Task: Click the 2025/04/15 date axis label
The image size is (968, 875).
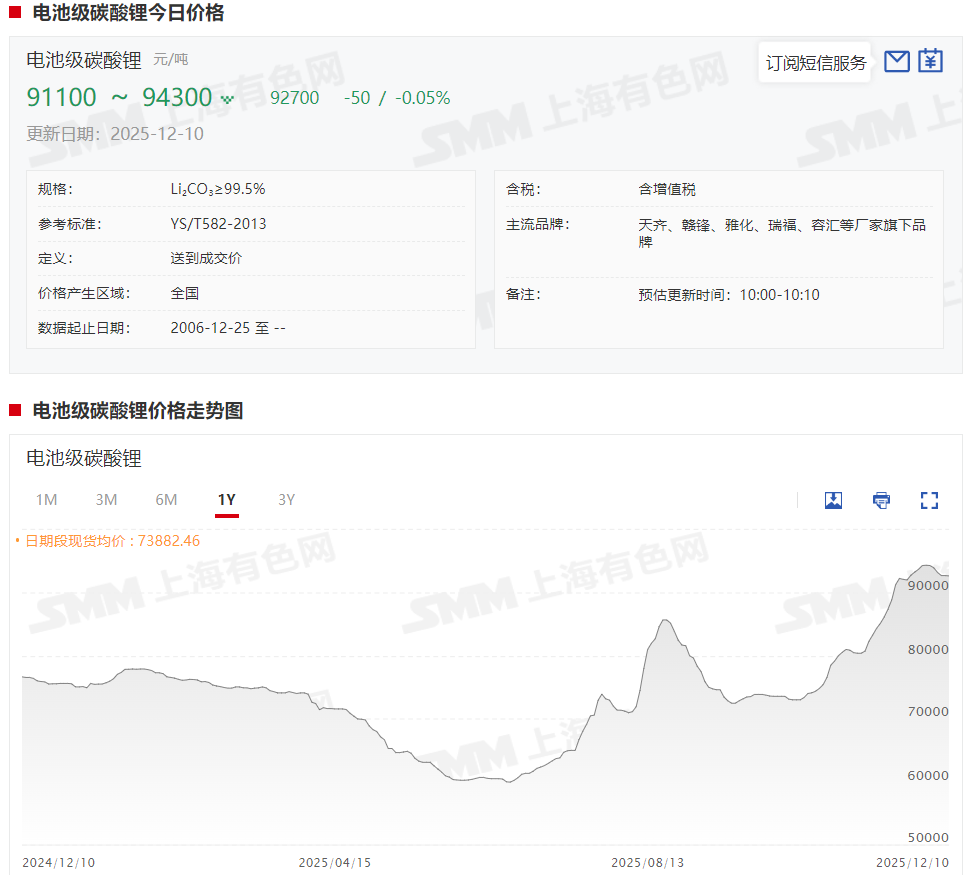Action: [x=334, y=862]
